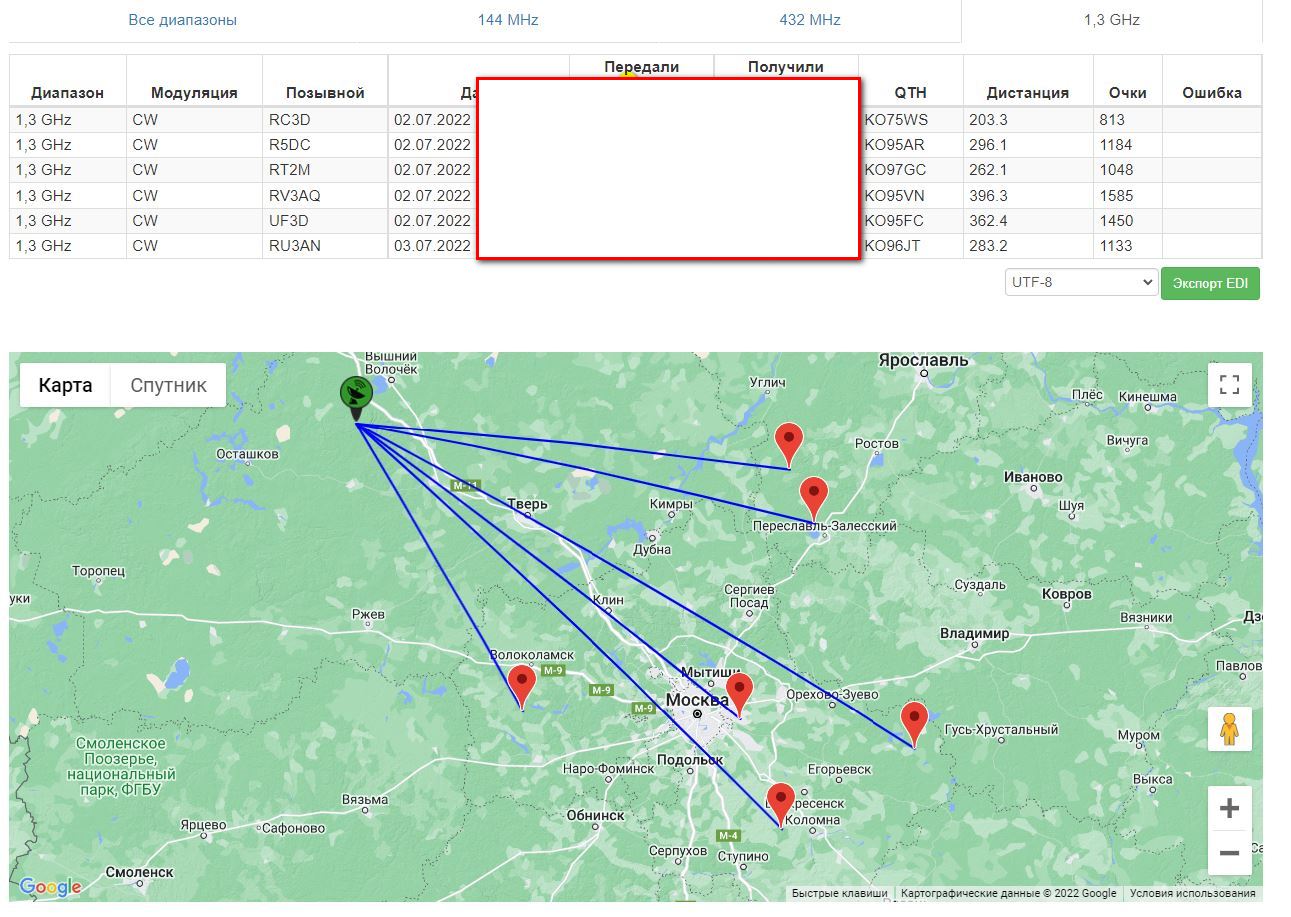Click the Google logo on the map
This screenshot has width=1291, height=917.
[x=50, y=887]
